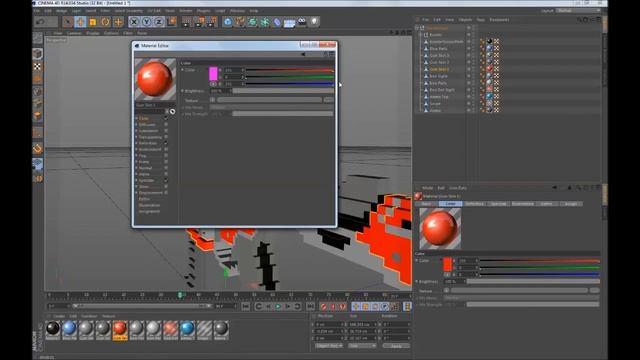This screenshot has height=360, width=640.
Task: Open the main File menu
Action: pos(37,11)
